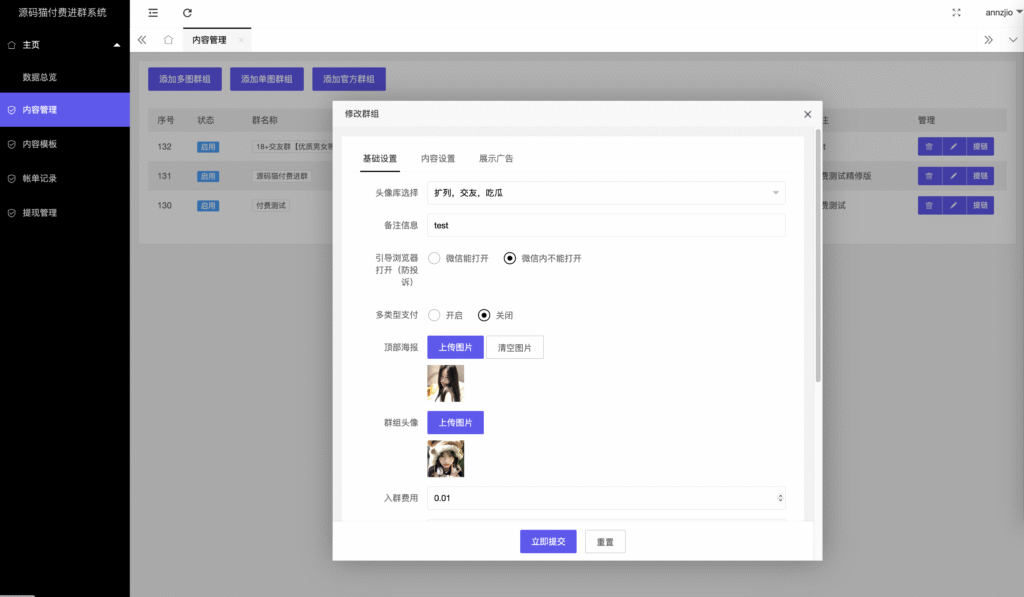The height and width of the screenshot is (597, 1024).
Task: Click the home tab icon
Action: 168,40
